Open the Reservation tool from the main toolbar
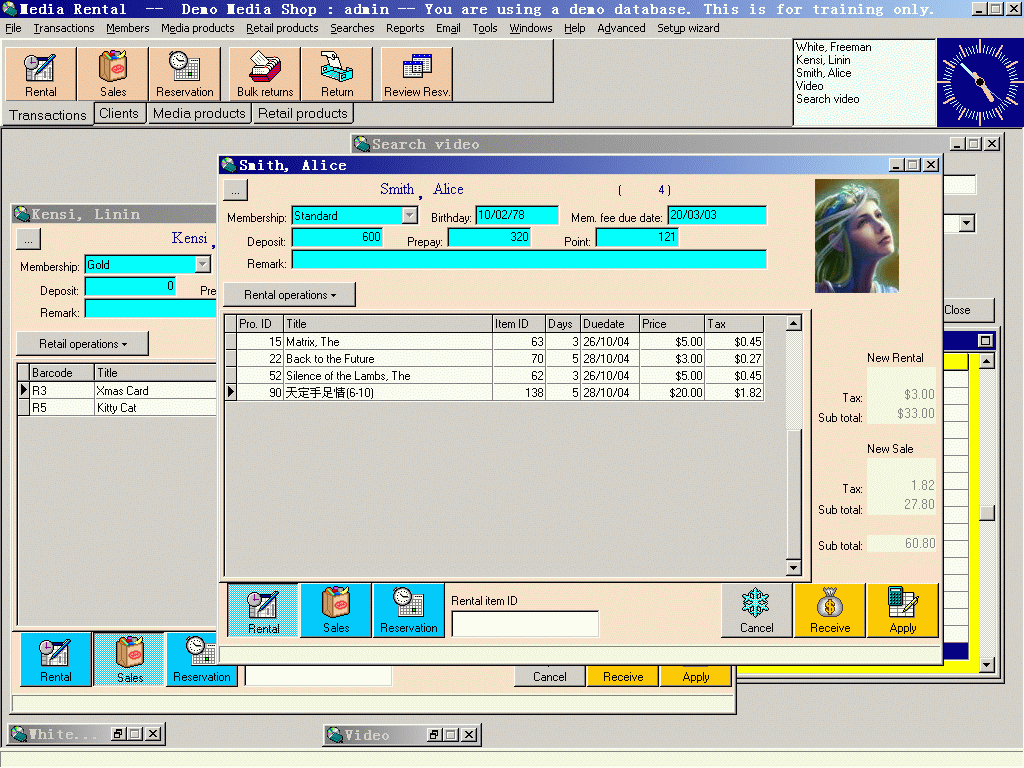The height and width of the screenshot is (768, 1024). click(185, 73)
